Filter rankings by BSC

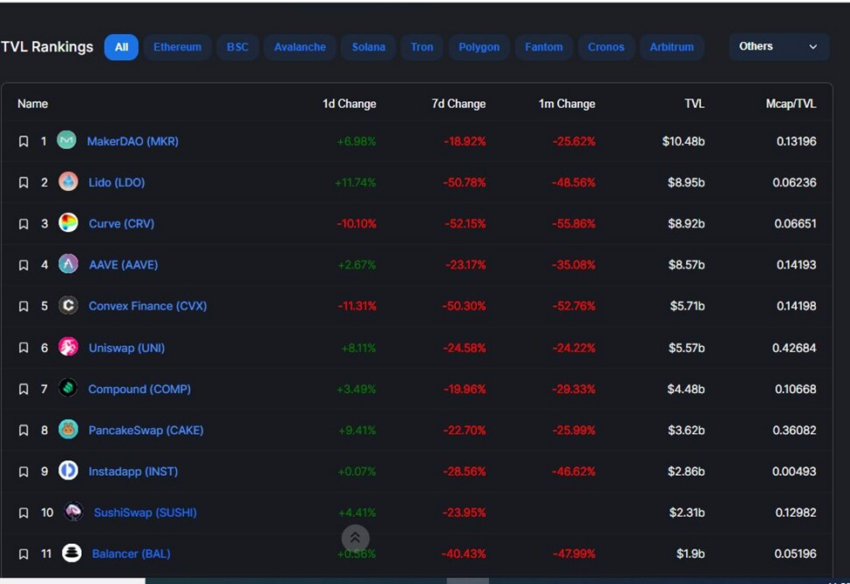point(237,47)
